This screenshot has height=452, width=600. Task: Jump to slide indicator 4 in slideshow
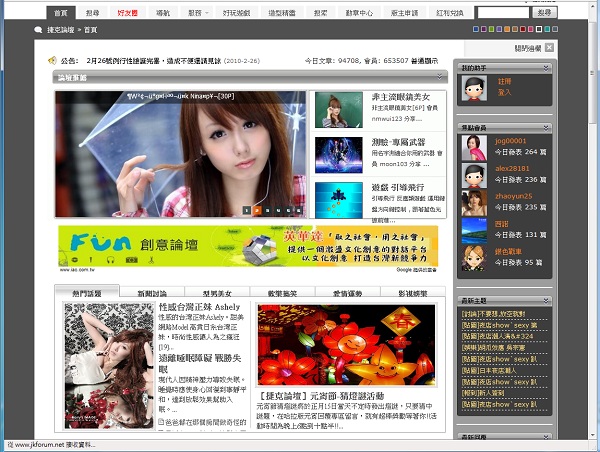coord(278,210)
